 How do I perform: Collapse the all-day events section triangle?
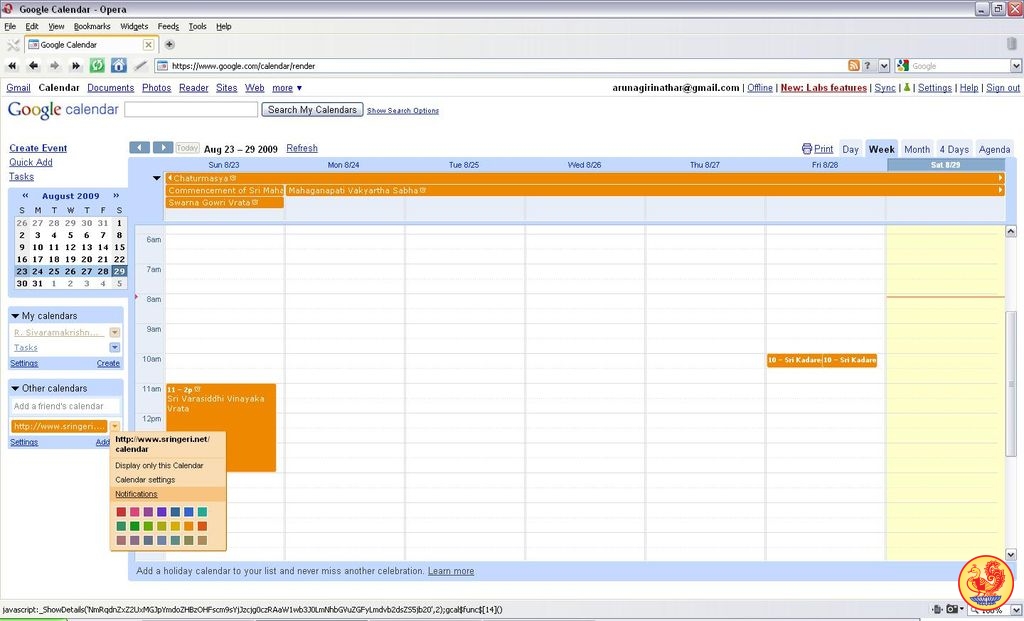point(157,178)
